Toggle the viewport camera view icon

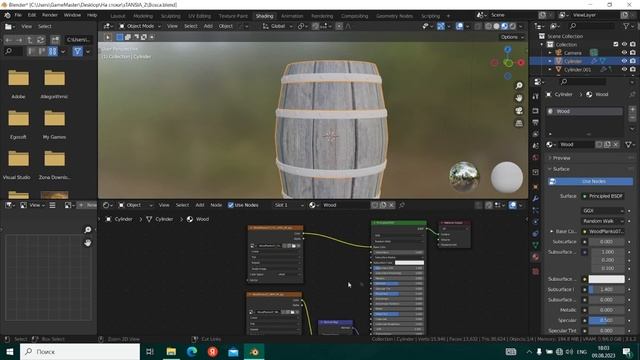(x=519, y=111)
